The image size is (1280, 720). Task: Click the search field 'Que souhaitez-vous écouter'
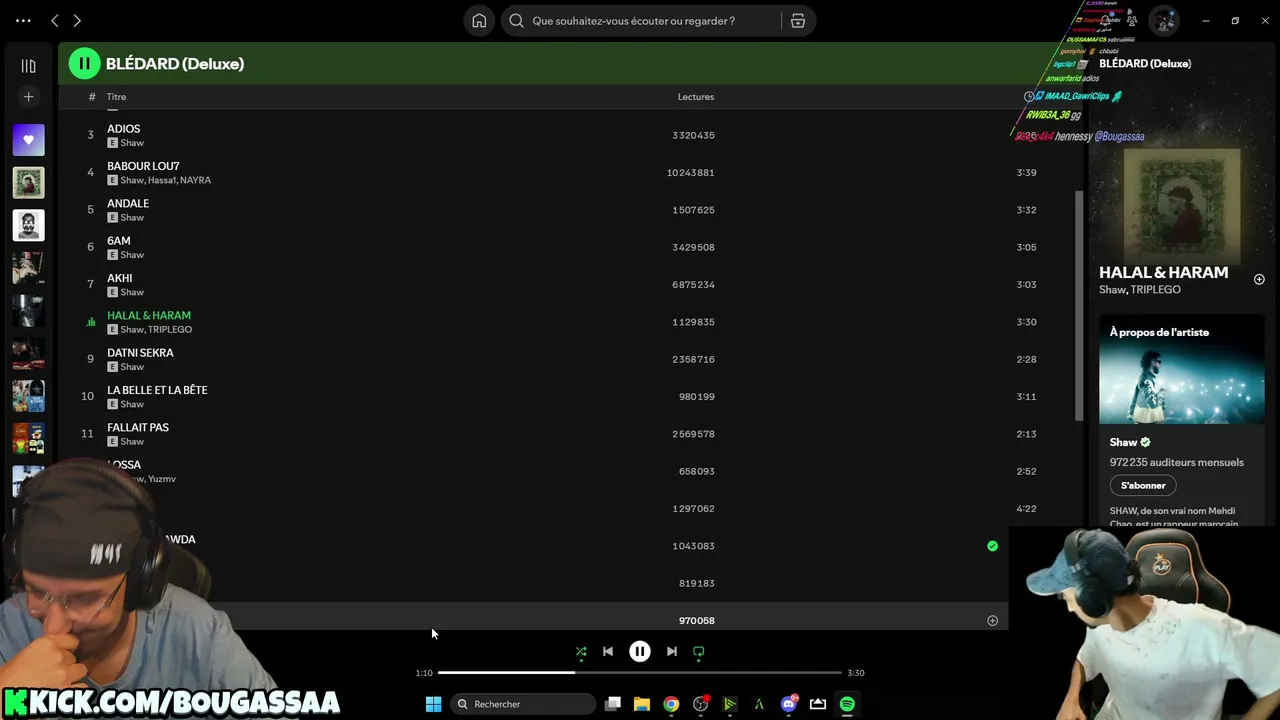coord(640,21)
